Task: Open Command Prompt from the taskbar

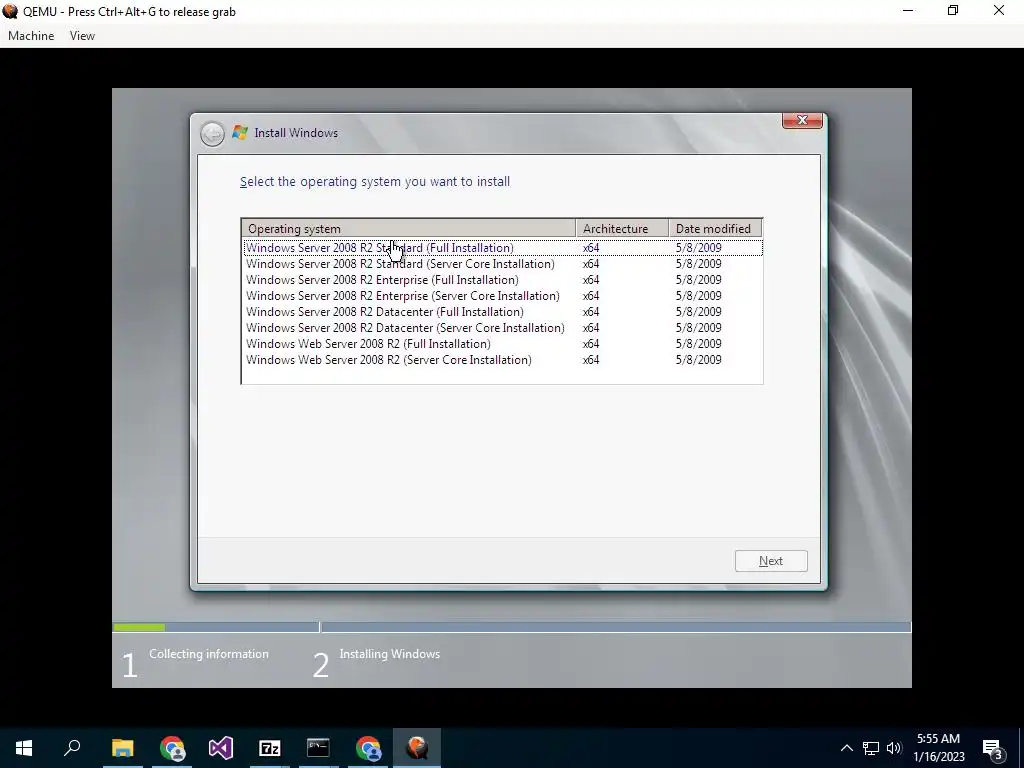Action: (x=318, y=748)
